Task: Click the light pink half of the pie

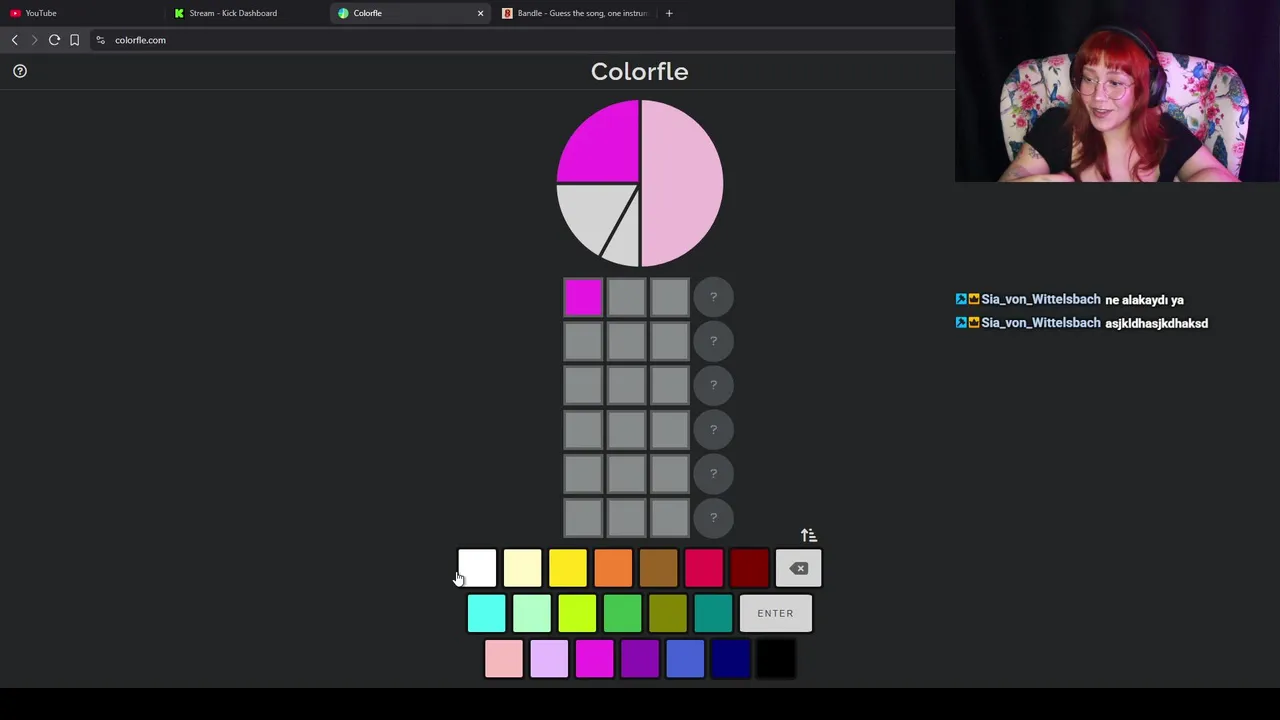Action: point(682,183)
